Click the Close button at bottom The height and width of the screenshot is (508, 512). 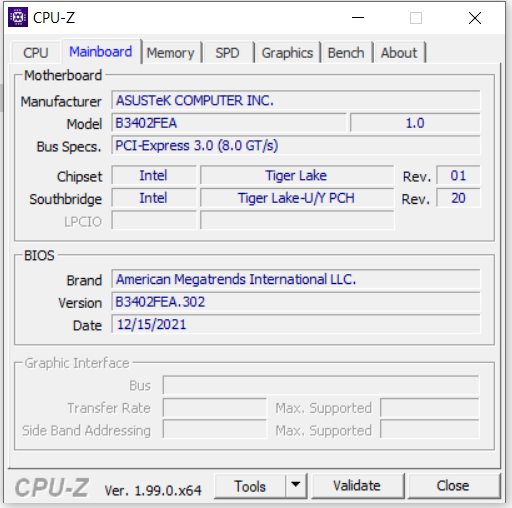[x=453, y=485]
